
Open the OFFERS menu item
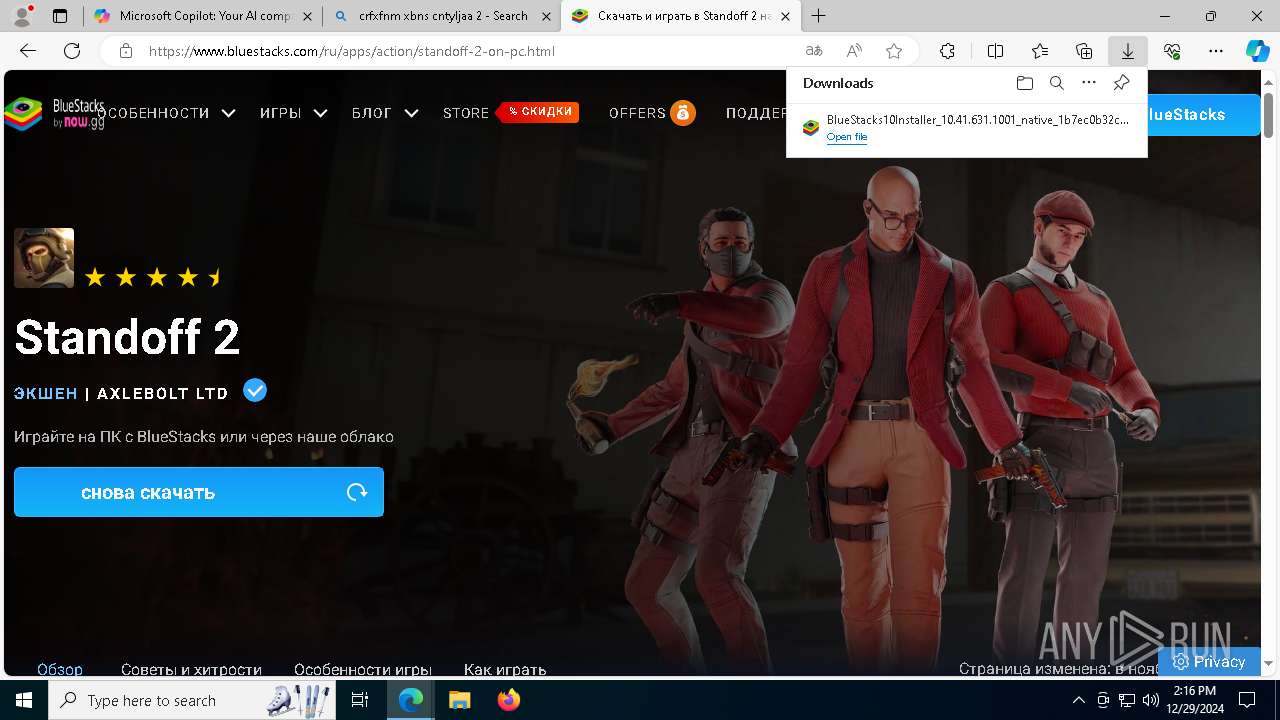652,113
